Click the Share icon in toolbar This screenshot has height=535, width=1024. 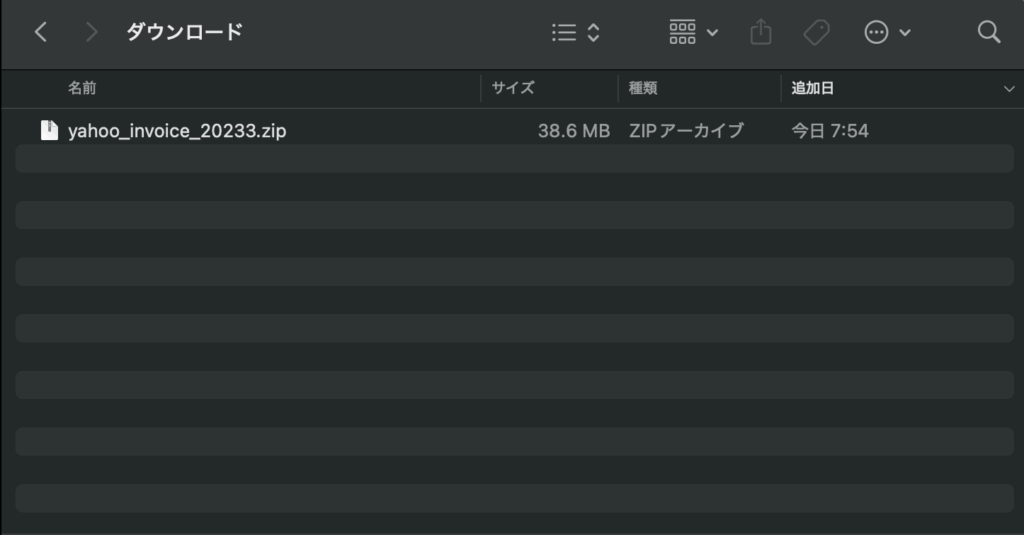click(x=761, y=33)
